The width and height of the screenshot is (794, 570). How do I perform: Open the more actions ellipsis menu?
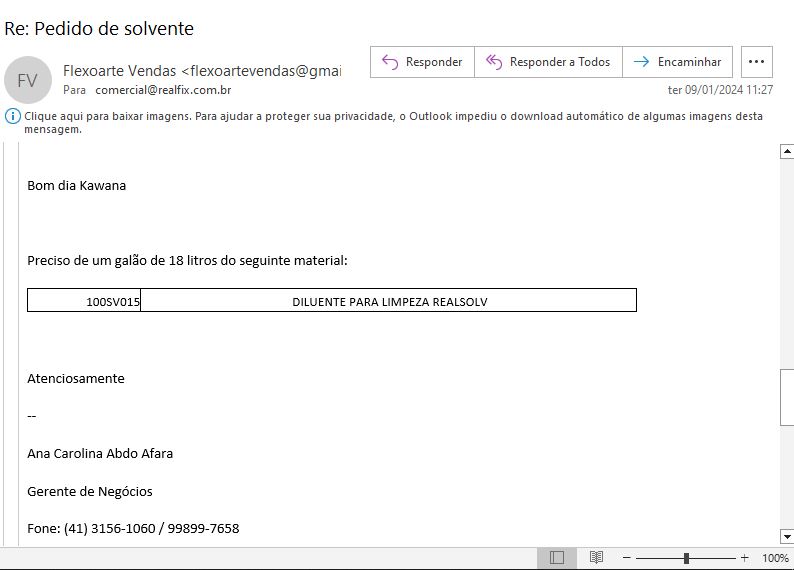click(756, 62)
